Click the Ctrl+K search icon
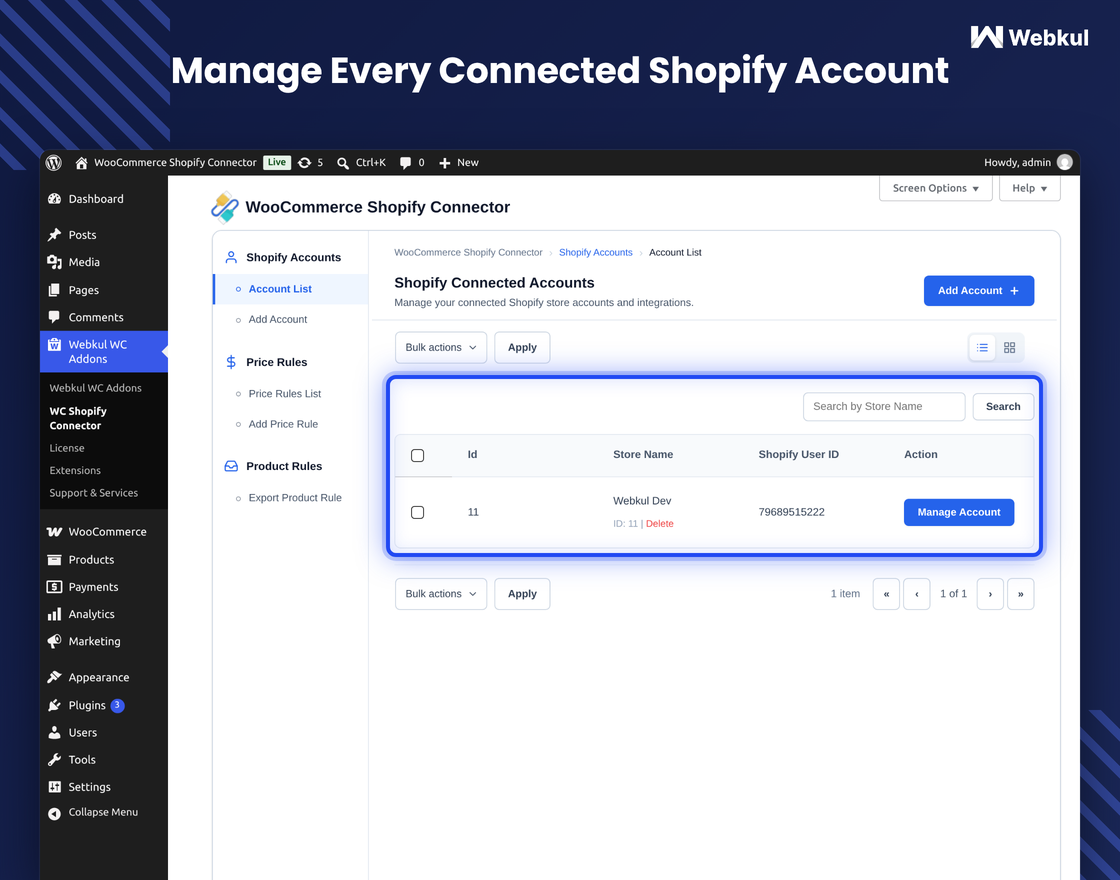This screenshot has height=880, width=1120. coord(343,163)
